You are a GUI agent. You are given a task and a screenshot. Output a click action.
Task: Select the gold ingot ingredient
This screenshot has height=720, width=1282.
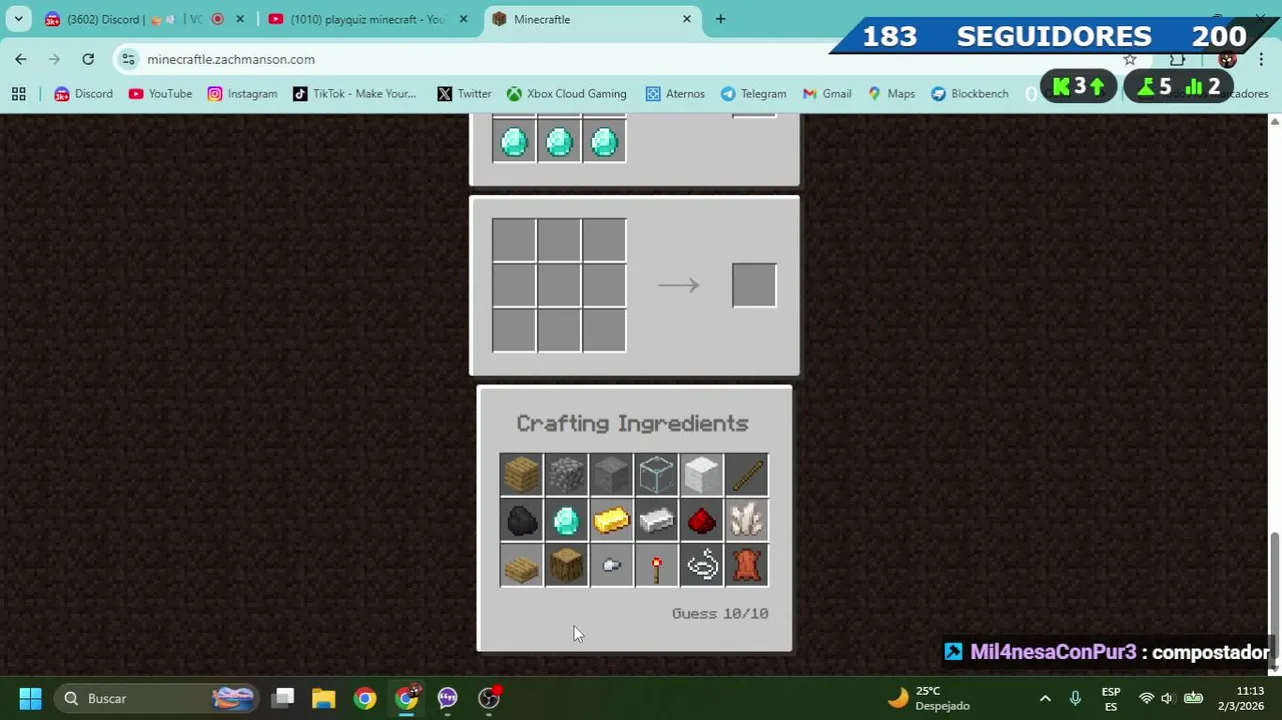point(611,520)
